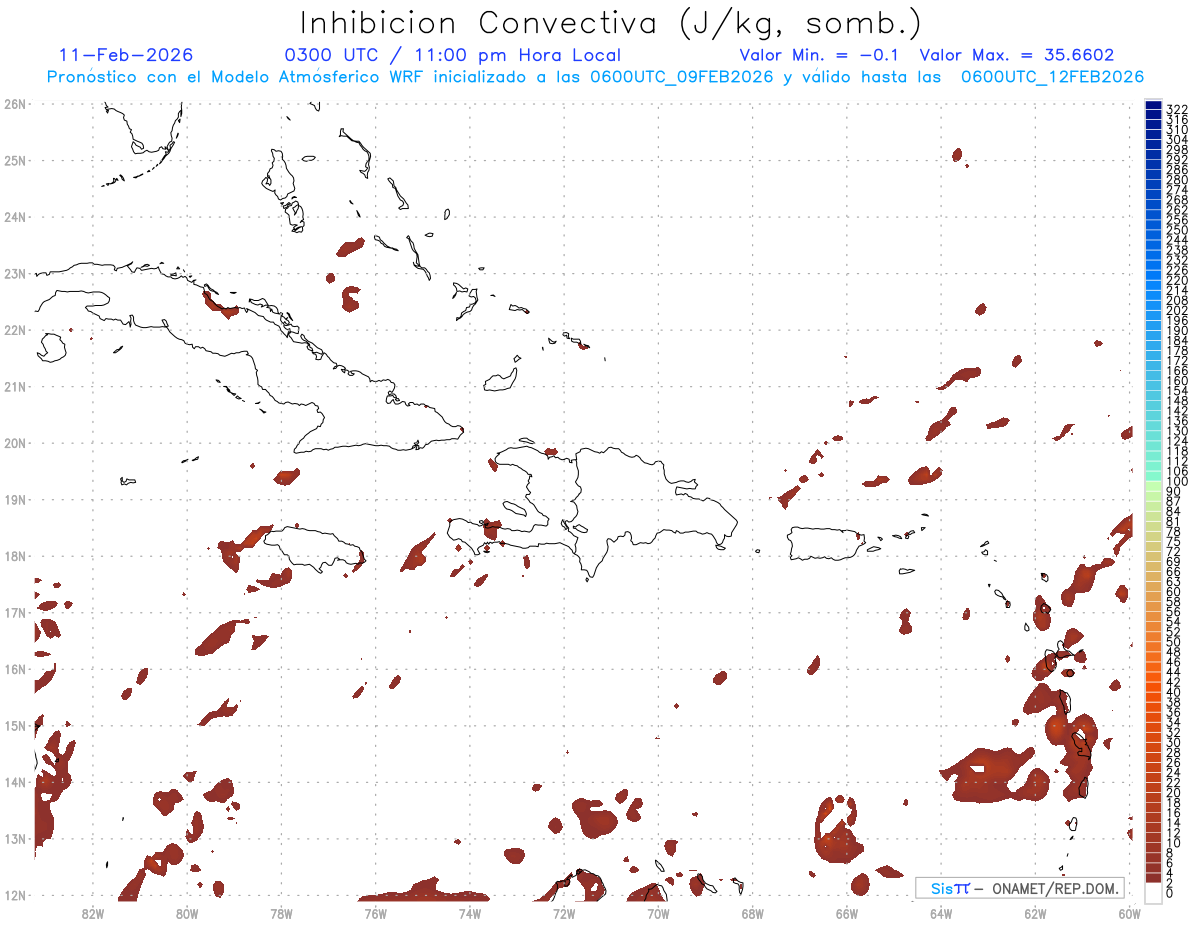
Task: Click the date "11-Feb-2026"
Action: point(126,55)
